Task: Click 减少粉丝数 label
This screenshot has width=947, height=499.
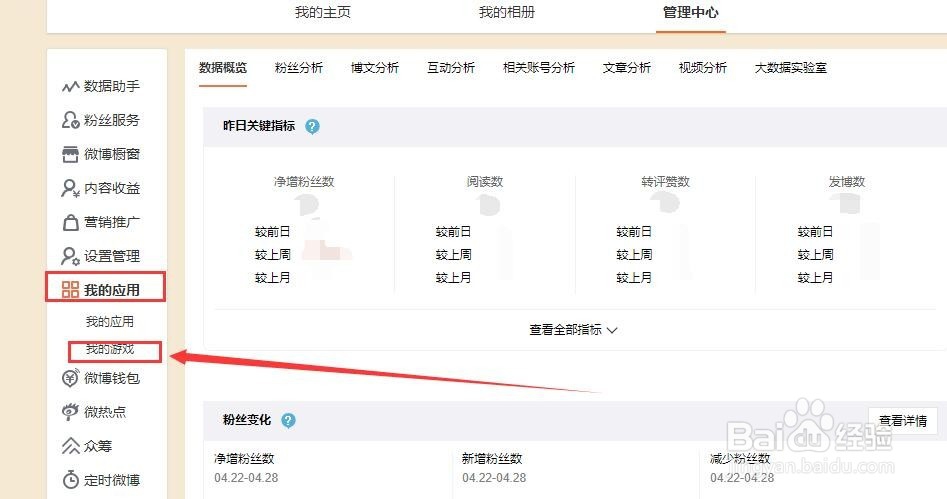Action: coord(740,459)
